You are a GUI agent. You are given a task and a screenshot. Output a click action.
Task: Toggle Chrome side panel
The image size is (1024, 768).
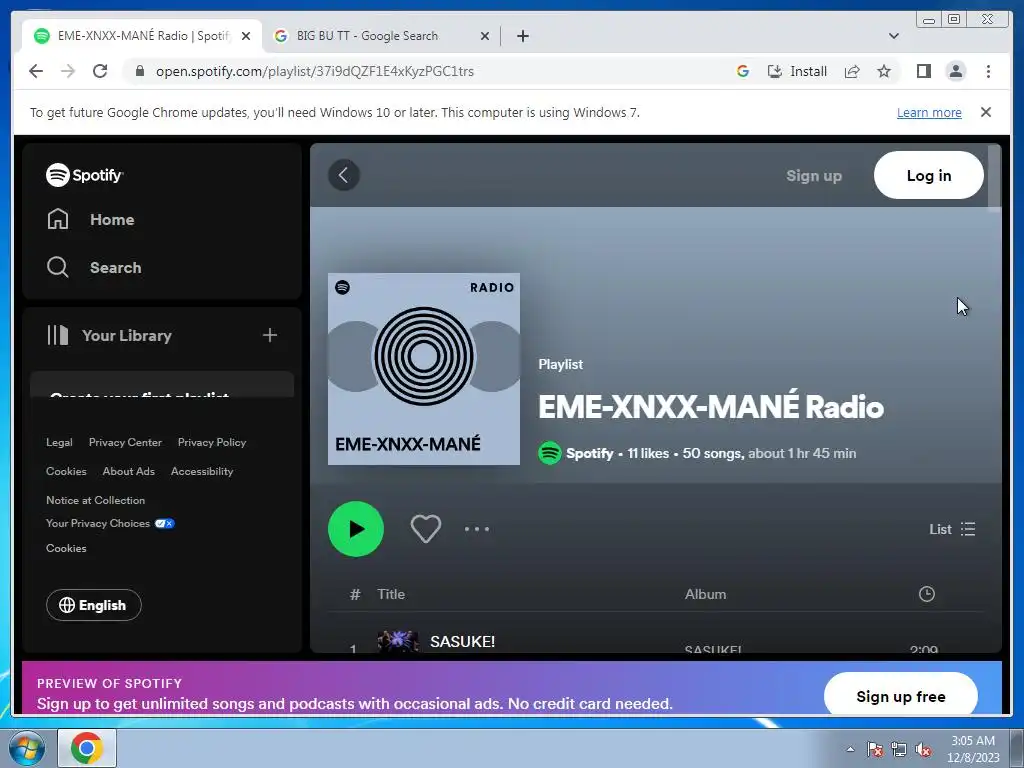[x=923, y=71]
